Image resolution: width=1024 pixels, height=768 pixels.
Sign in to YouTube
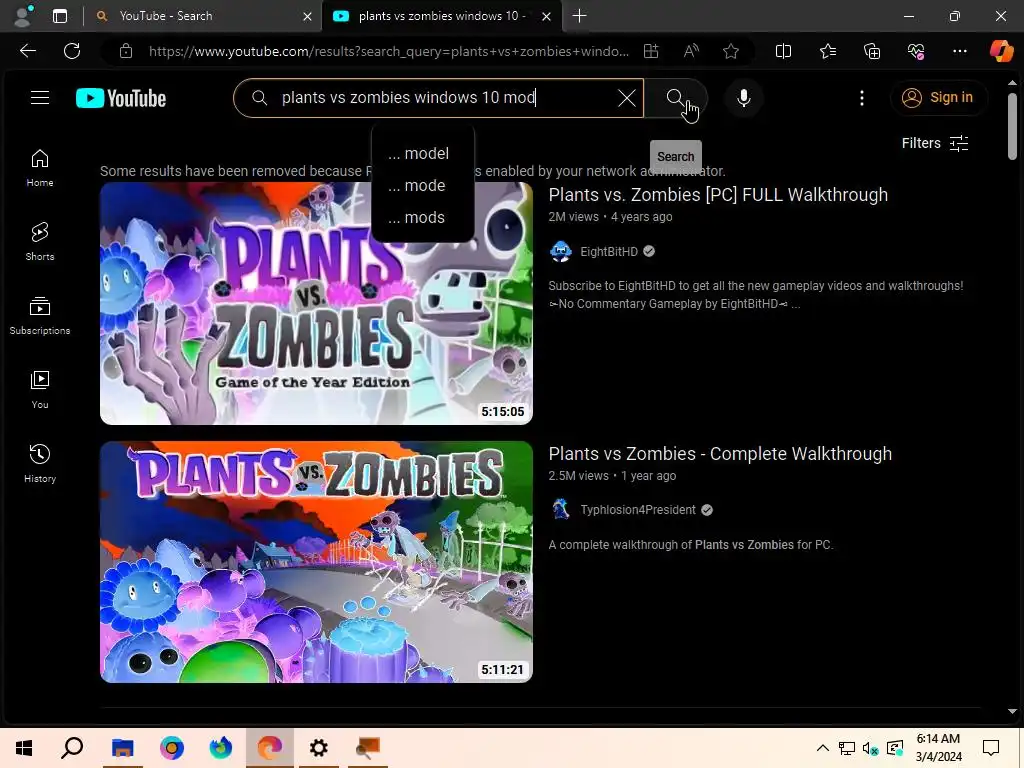(938, 98)
